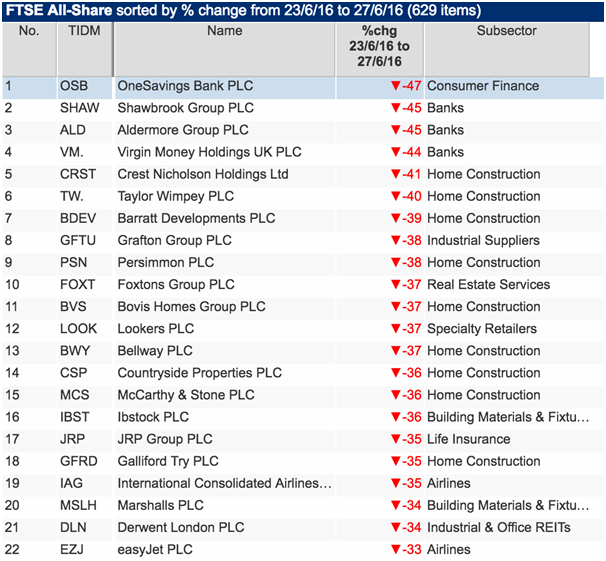Image resolution: width=606 pixels, height=561 pixels.
Task: Click the GFTU ticker cell
Action: pos(78,240)
